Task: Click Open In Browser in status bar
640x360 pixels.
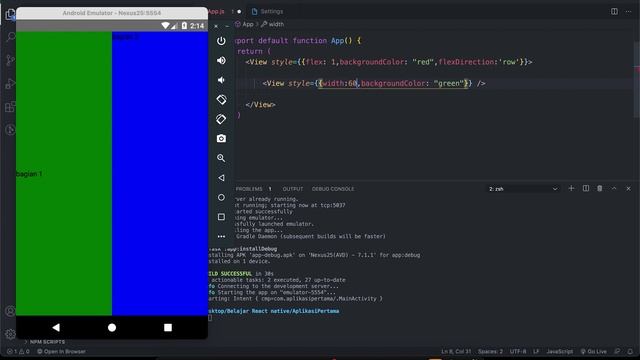Action: click(61, 351)
